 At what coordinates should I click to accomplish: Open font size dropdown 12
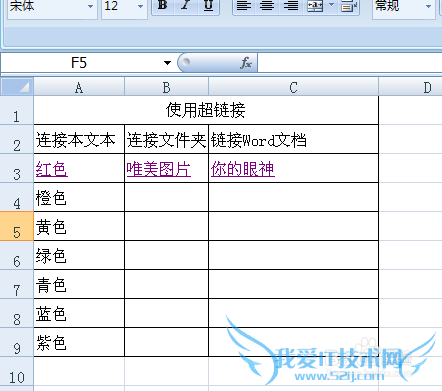pos(140,6)
